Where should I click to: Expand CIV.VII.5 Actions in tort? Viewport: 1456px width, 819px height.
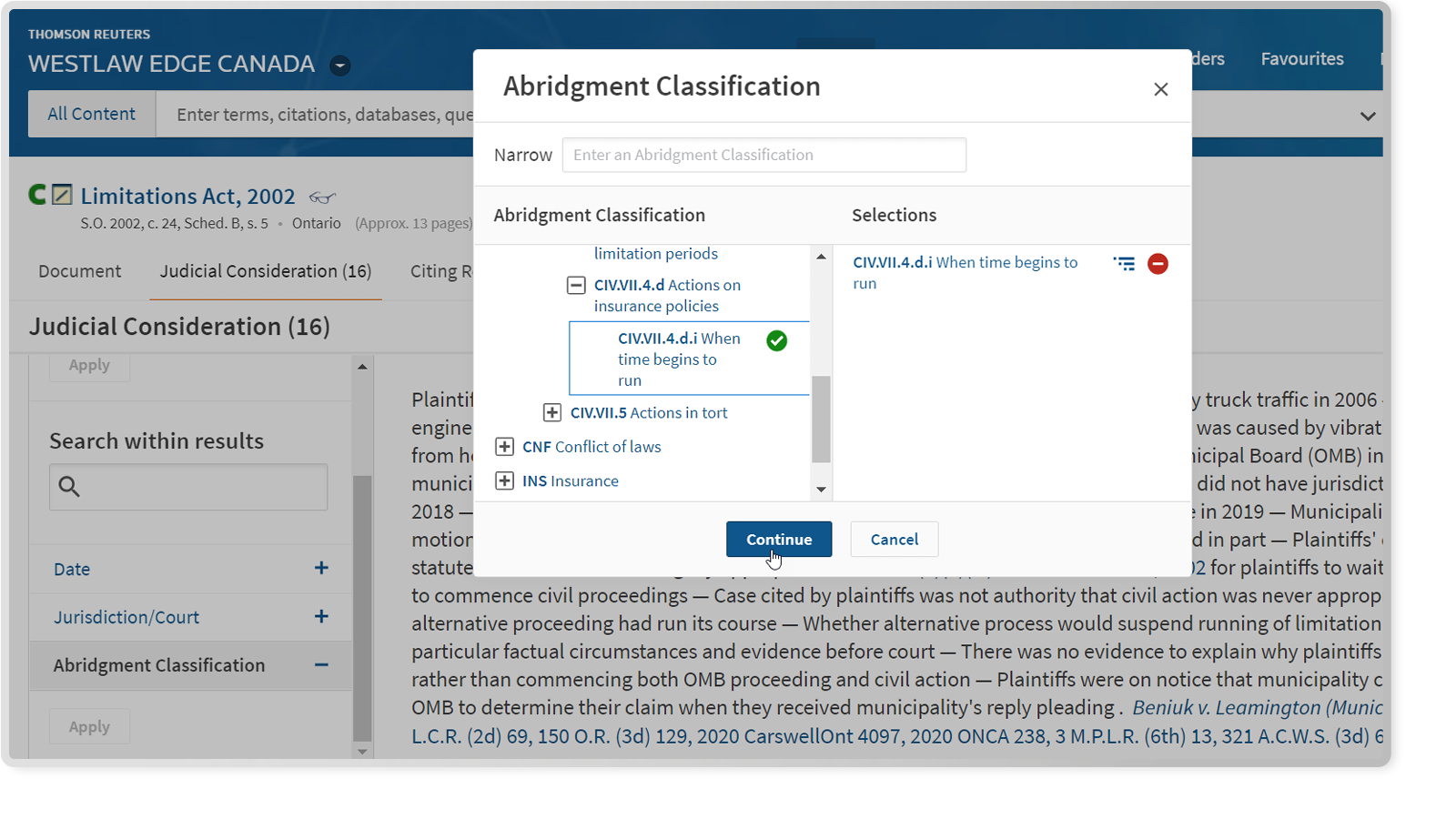552,412
